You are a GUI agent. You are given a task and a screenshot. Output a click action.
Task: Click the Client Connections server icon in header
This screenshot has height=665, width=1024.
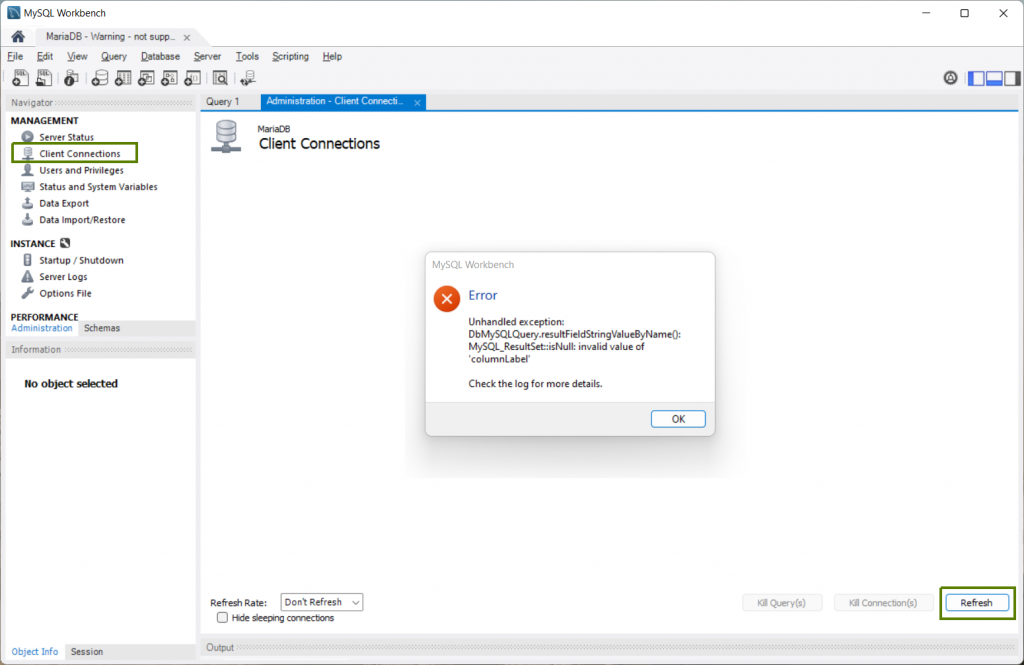226,137
